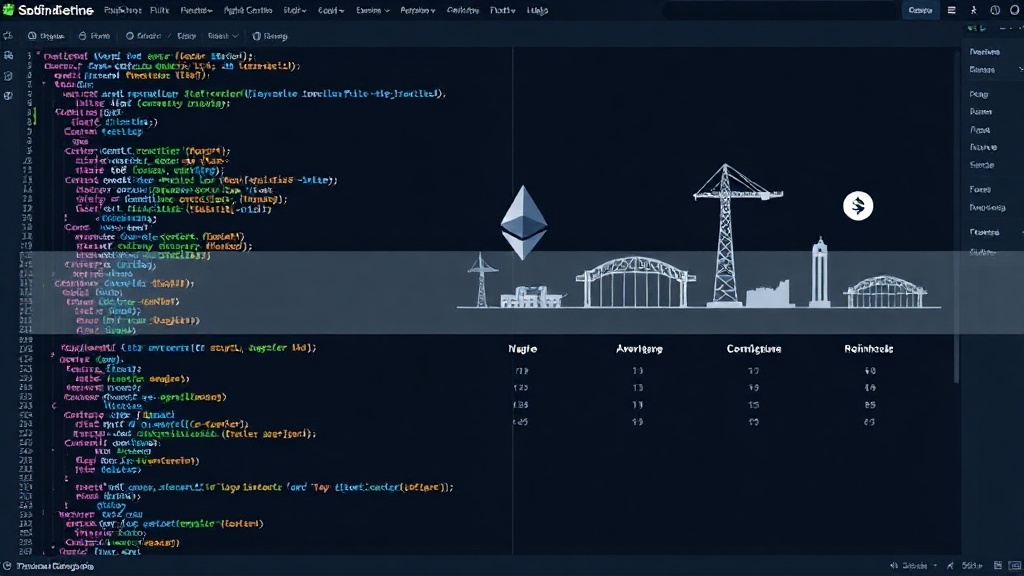The image size is (1024, 576).
Task: Open the small dropdown arrow in the status bar
Action: (x=935, y=566)
